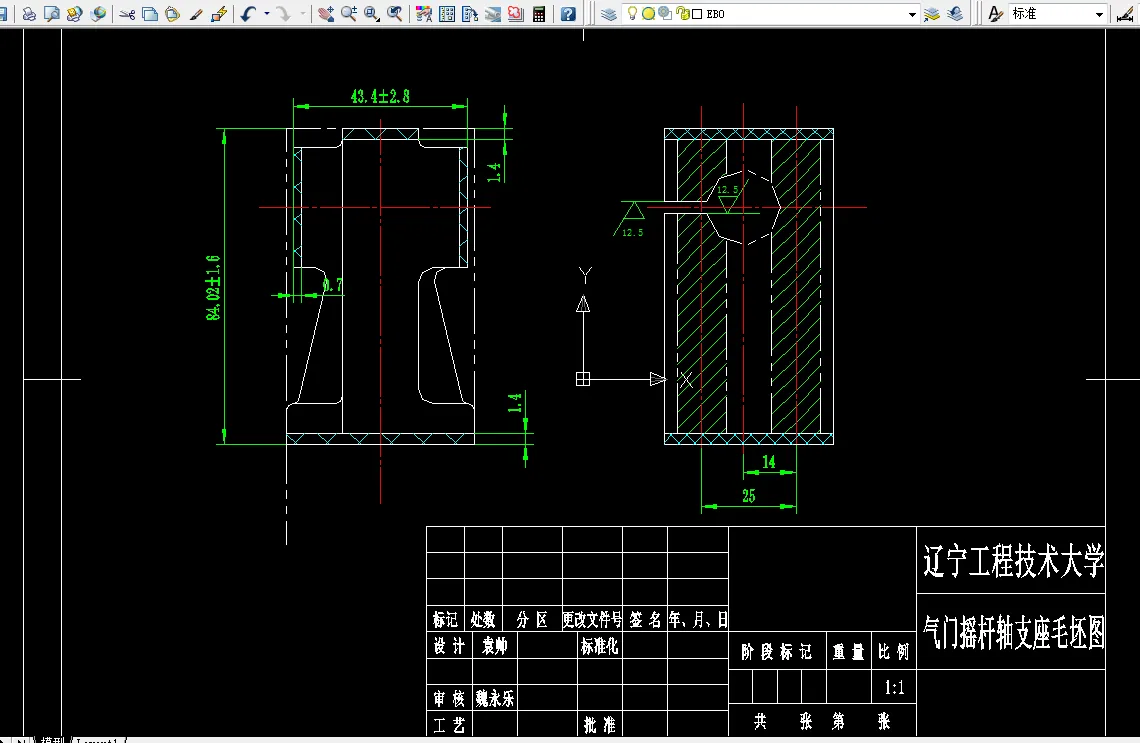Select the 更改文件号 header cell
Screen dimensions: 1140x743
tap(592, 619)
